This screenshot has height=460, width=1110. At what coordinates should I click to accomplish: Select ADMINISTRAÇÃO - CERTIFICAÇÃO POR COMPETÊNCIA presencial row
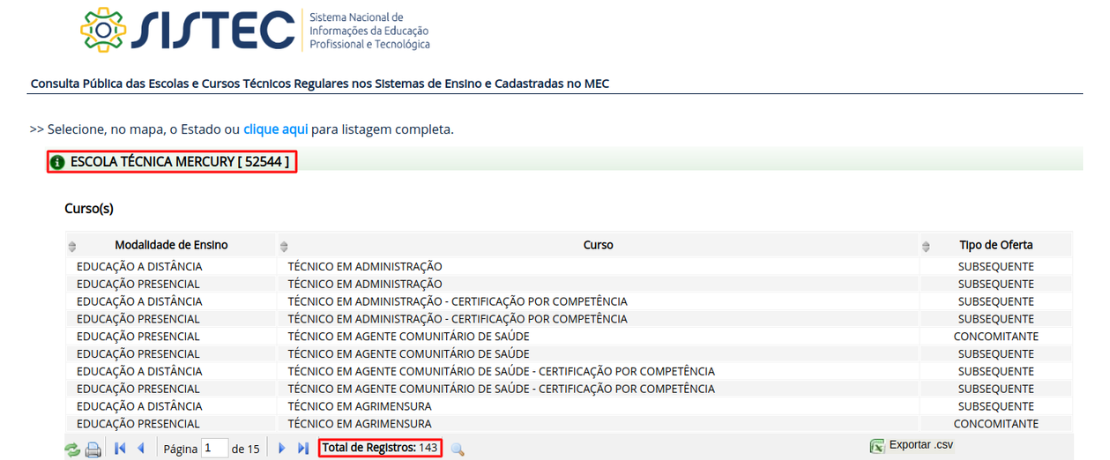(x=457, y=318)
